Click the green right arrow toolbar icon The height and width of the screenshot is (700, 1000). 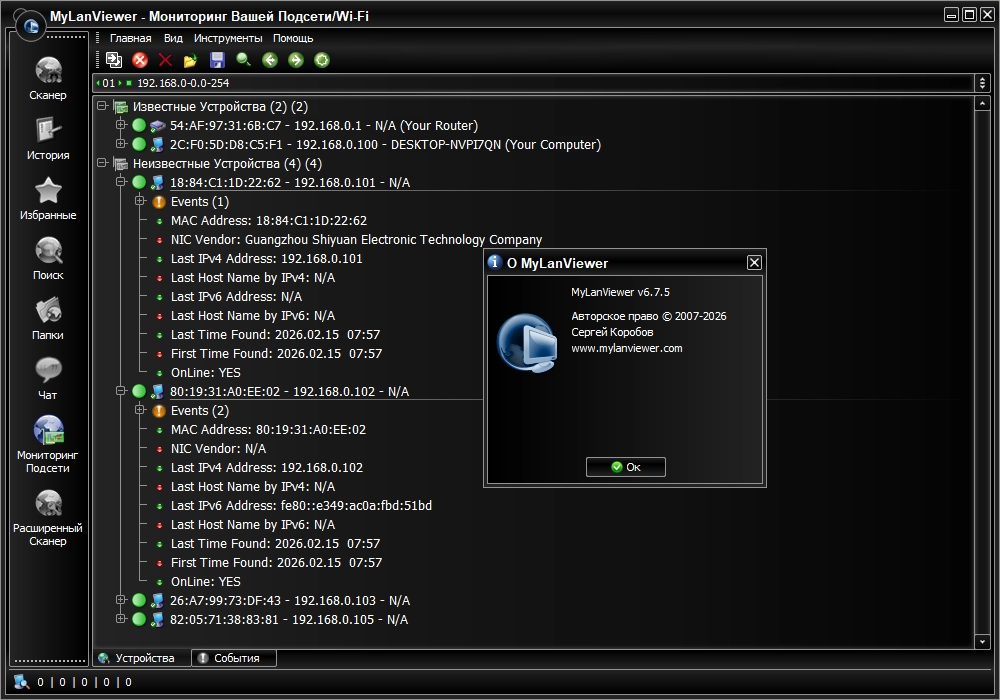pos(296,60)
